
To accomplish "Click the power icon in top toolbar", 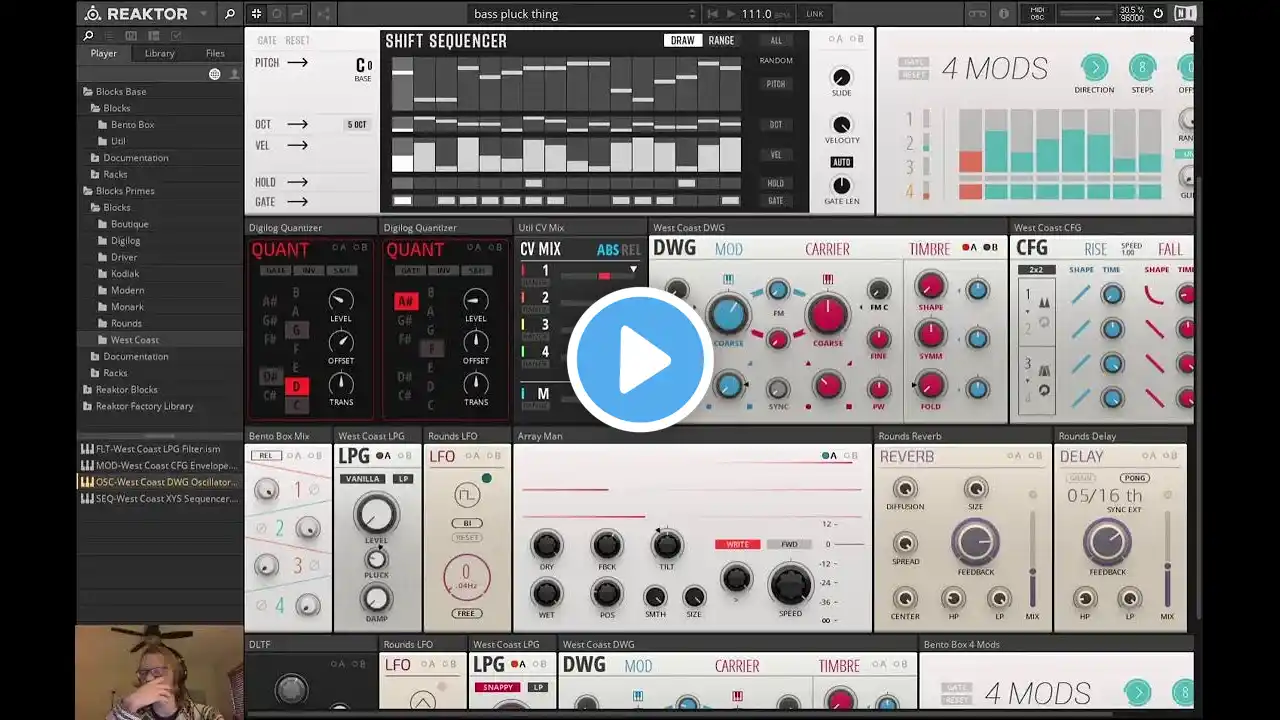I will (1158, 14).
